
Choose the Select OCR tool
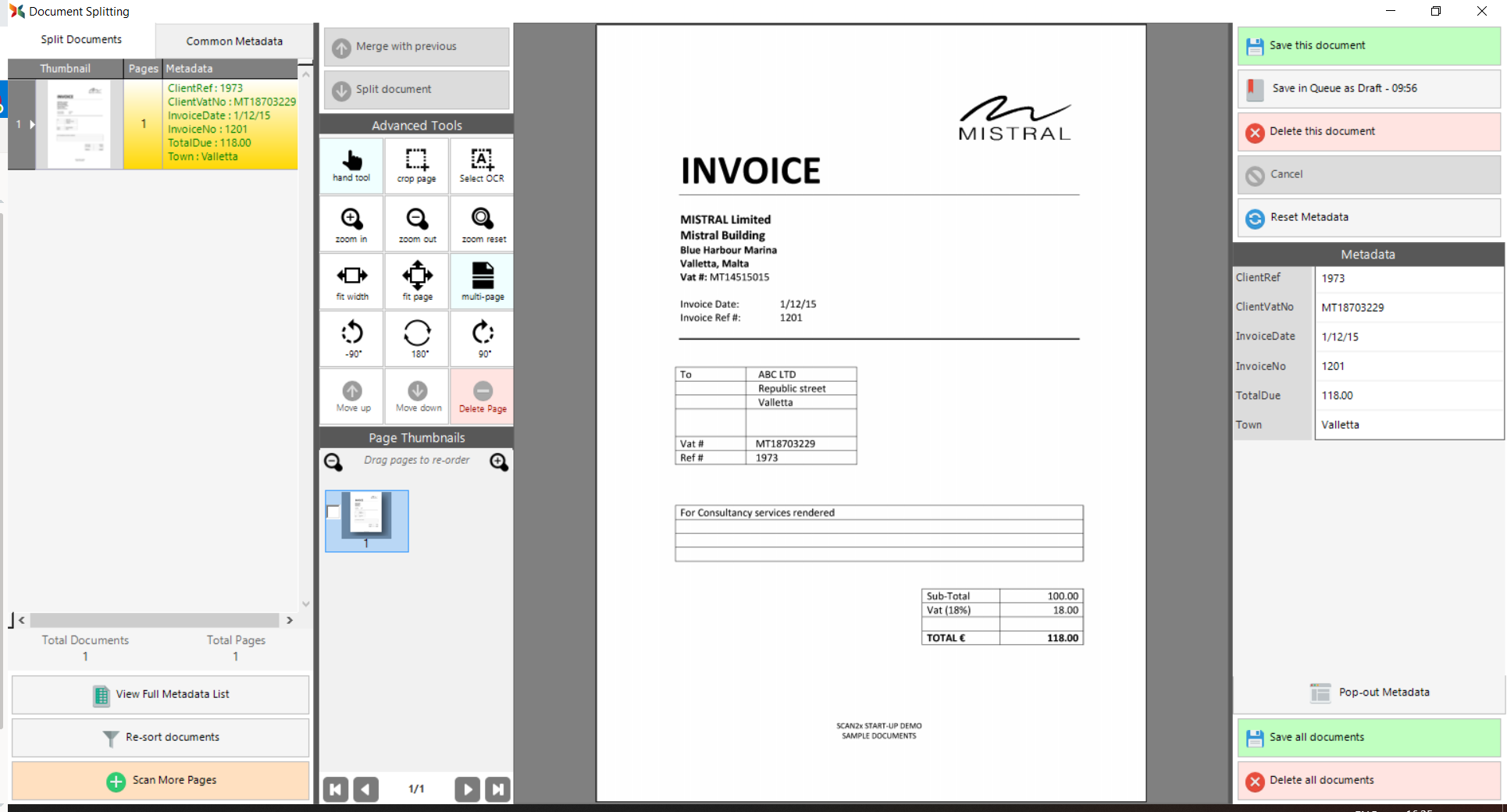482,166
